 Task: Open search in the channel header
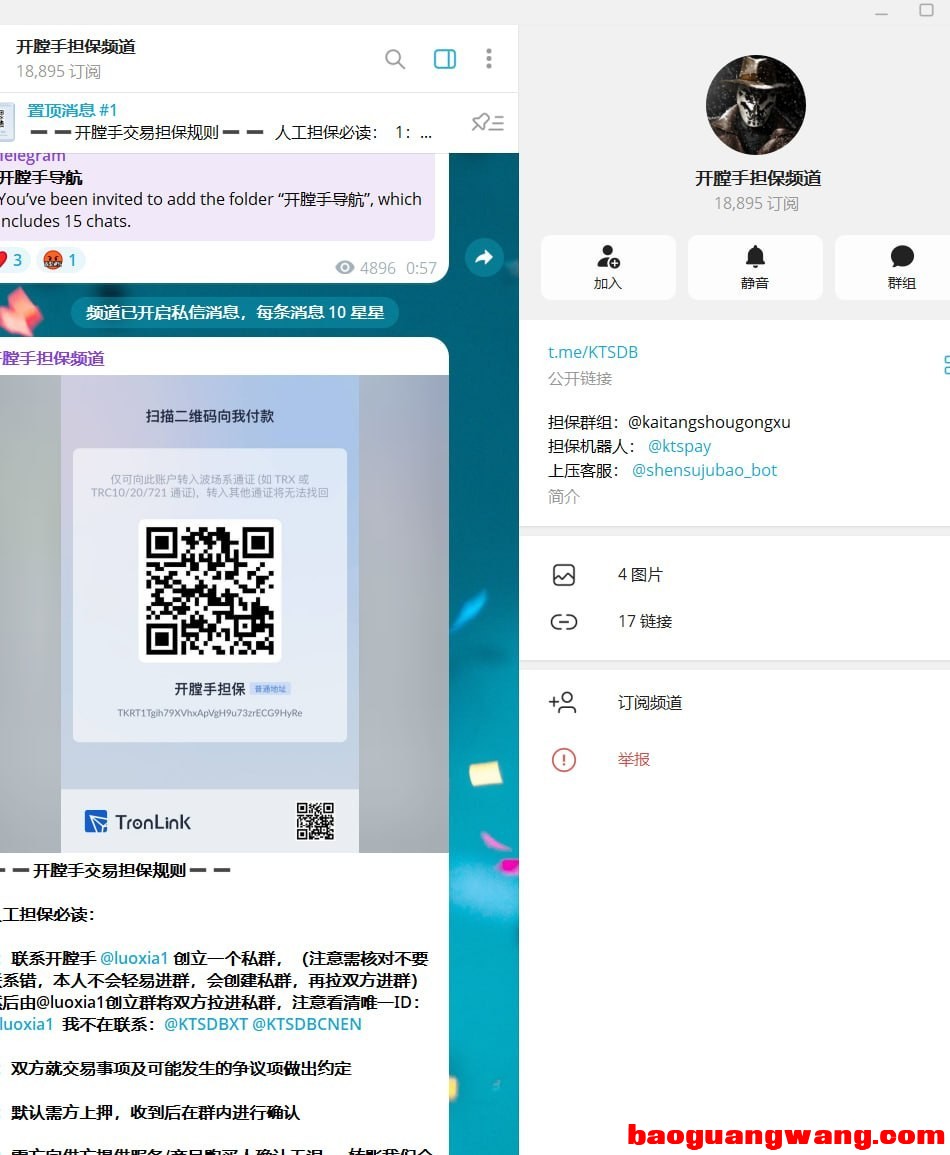(x=395, y=59)
